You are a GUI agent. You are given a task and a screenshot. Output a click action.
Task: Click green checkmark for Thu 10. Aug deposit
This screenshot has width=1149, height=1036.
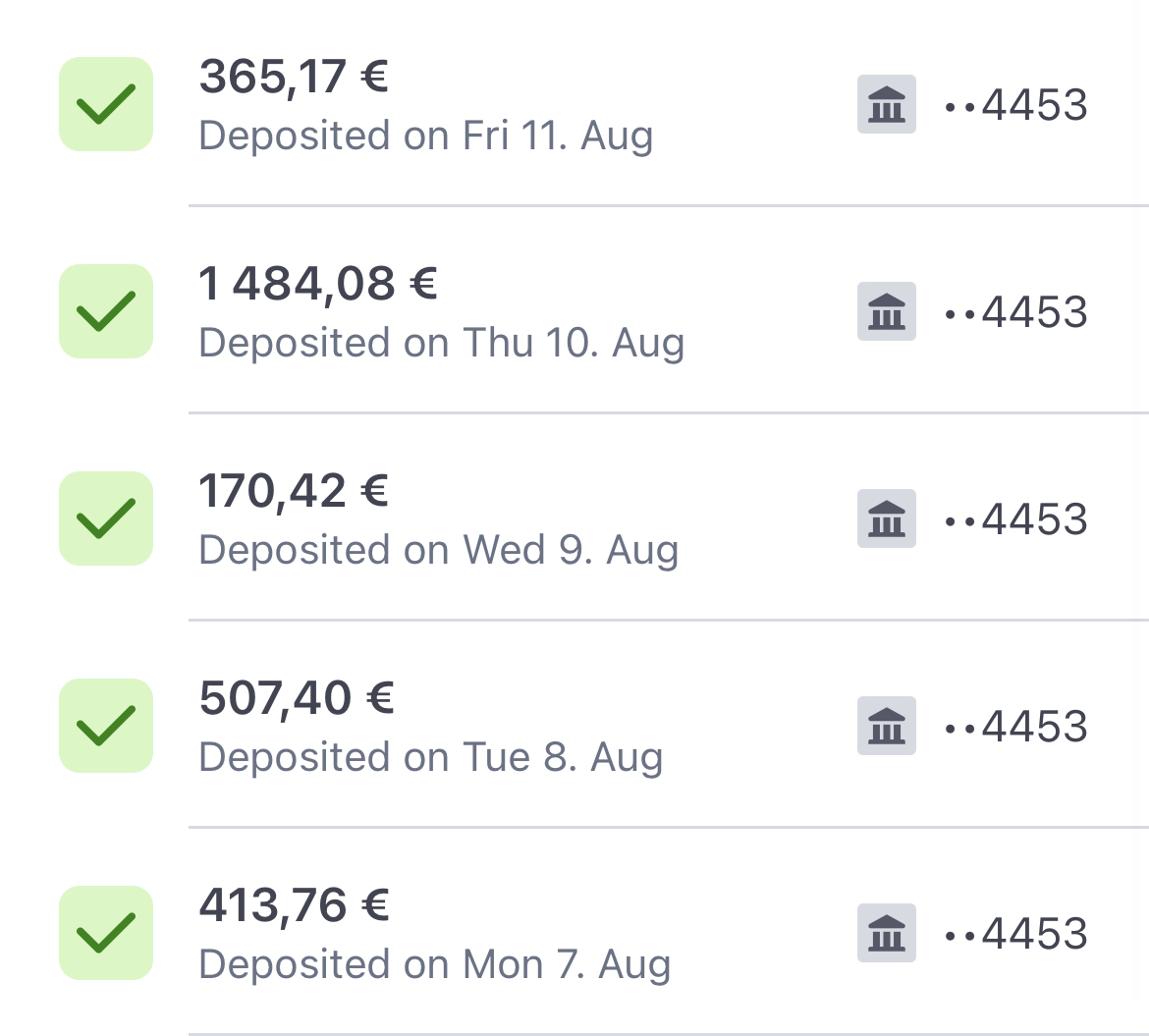coord(106,311)
